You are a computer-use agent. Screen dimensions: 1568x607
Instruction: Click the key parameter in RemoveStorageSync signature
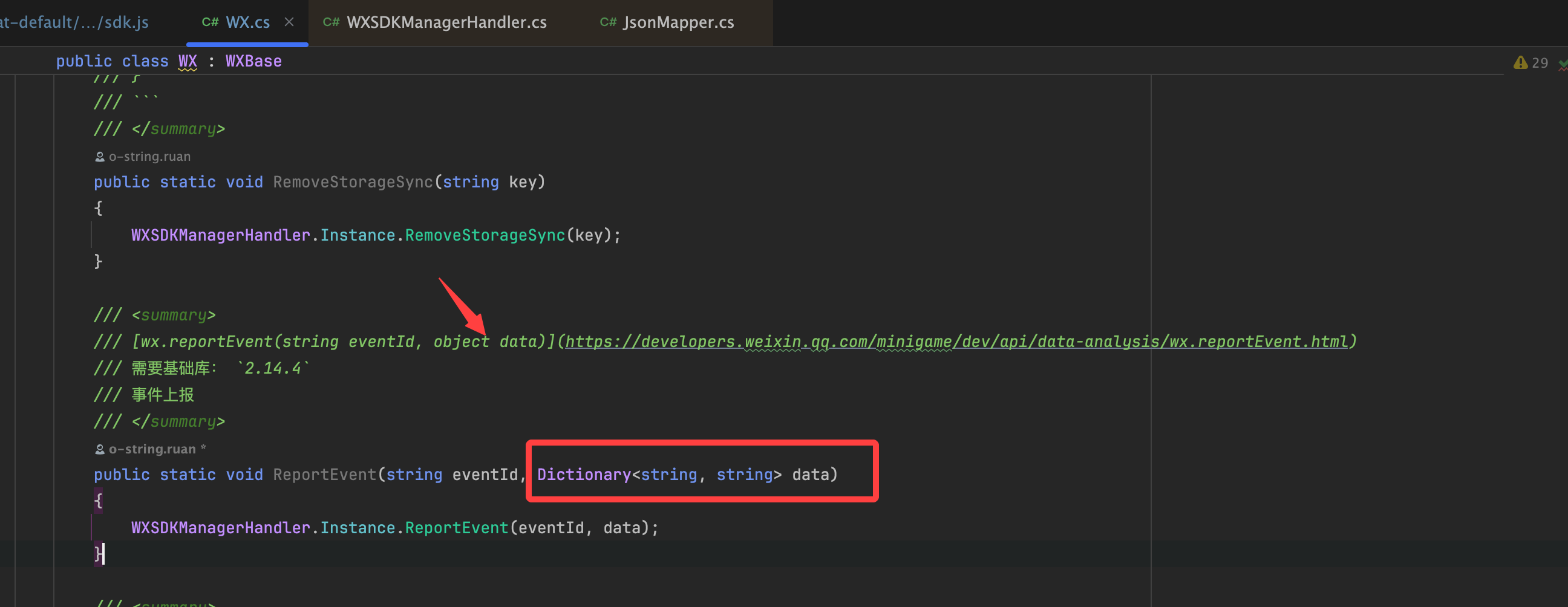[523, 182]
